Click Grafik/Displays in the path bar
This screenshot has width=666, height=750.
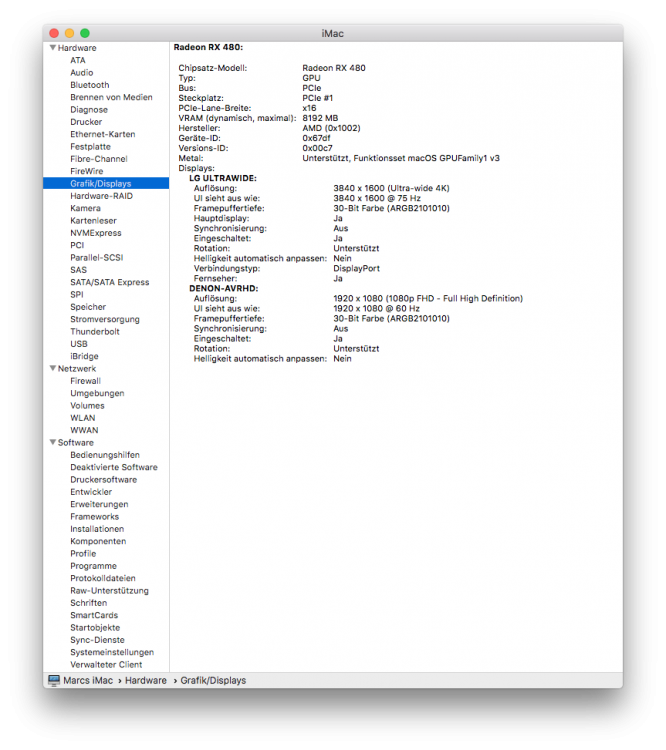(213, 680)
